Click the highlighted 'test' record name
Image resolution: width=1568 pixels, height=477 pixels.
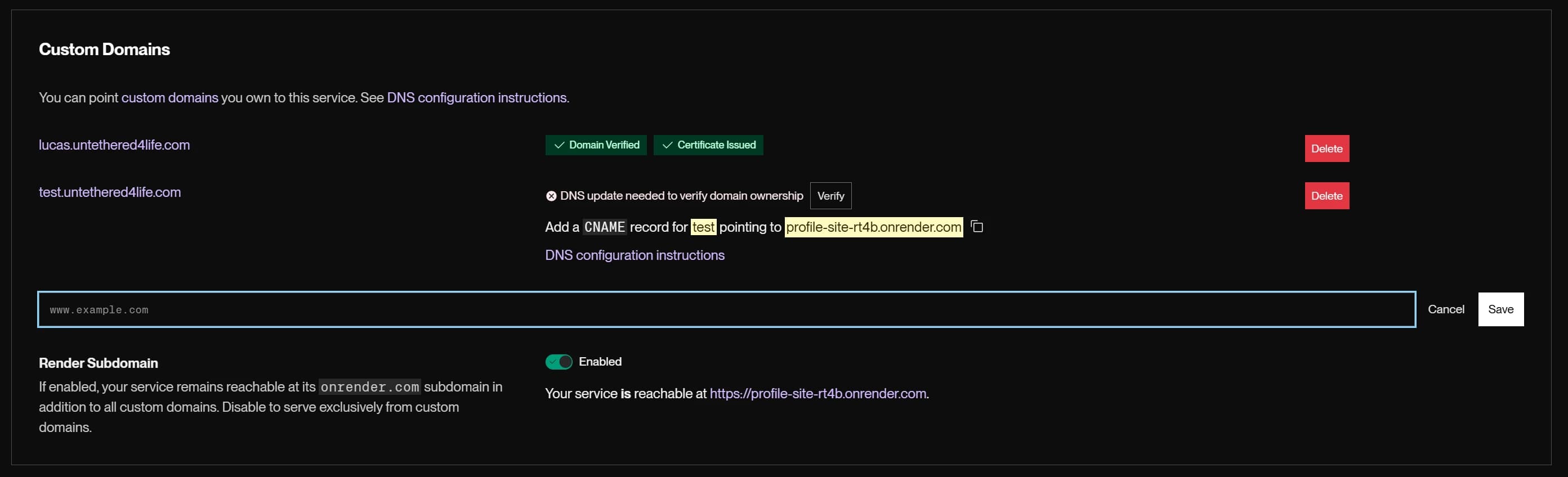tap(703, 228)
